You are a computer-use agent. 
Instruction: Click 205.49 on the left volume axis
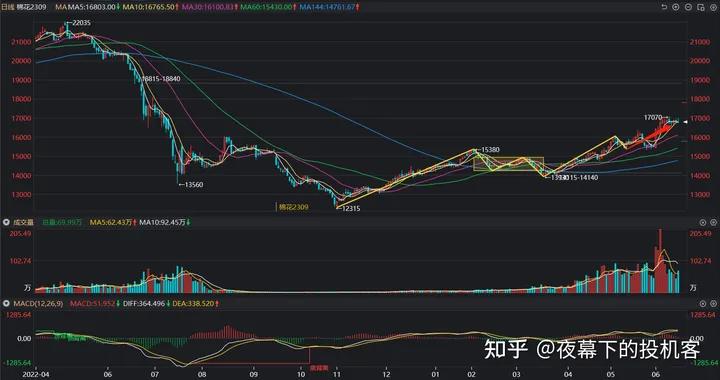pos(20,234)
